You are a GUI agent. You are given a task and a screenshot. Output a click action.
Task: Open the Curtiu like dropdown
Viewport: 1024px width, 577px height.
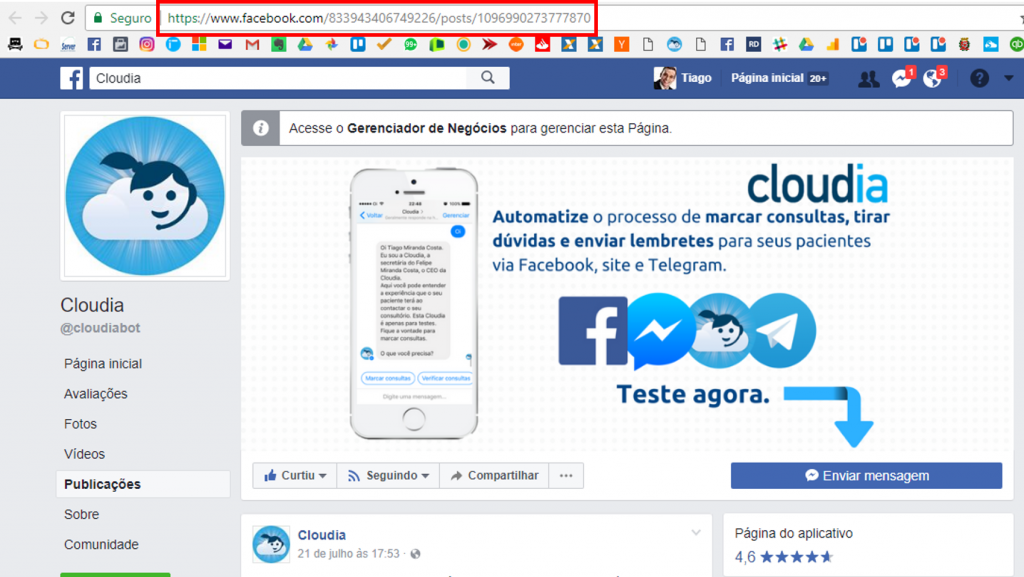coord(295,475)
